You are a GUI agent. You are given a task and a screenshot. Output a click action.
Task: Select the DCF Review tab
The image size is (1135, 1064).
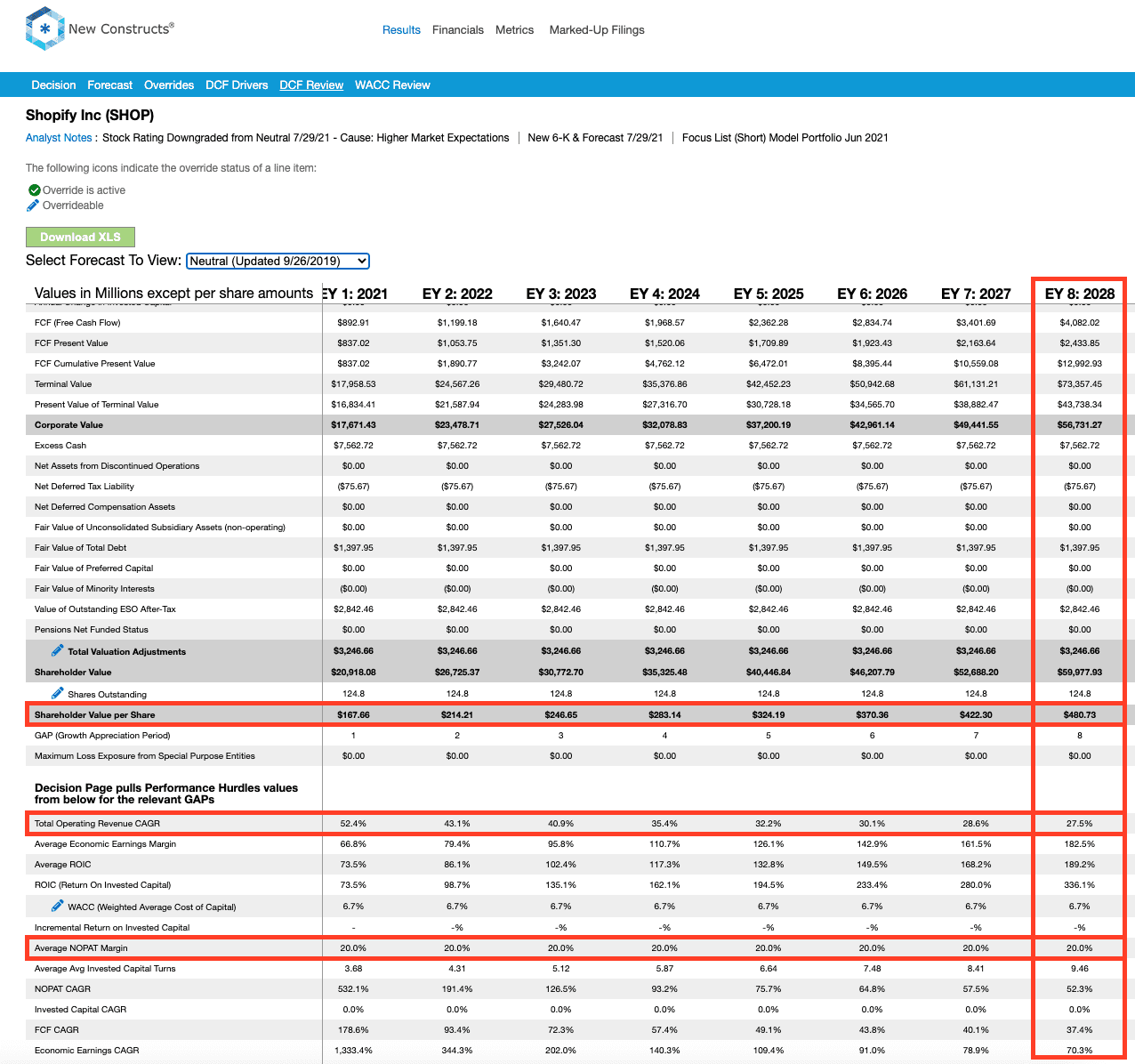(311, 85)
